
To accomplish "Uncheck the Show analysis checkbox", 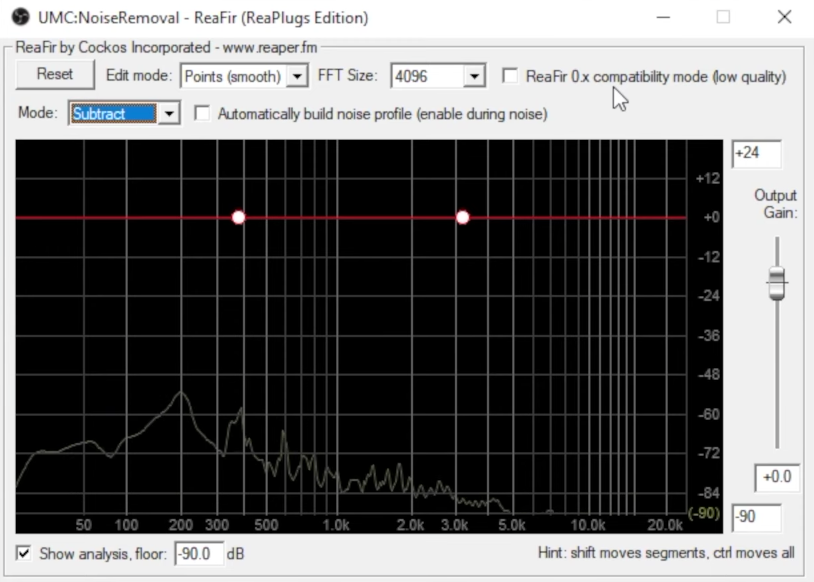I will click(23, 553).
